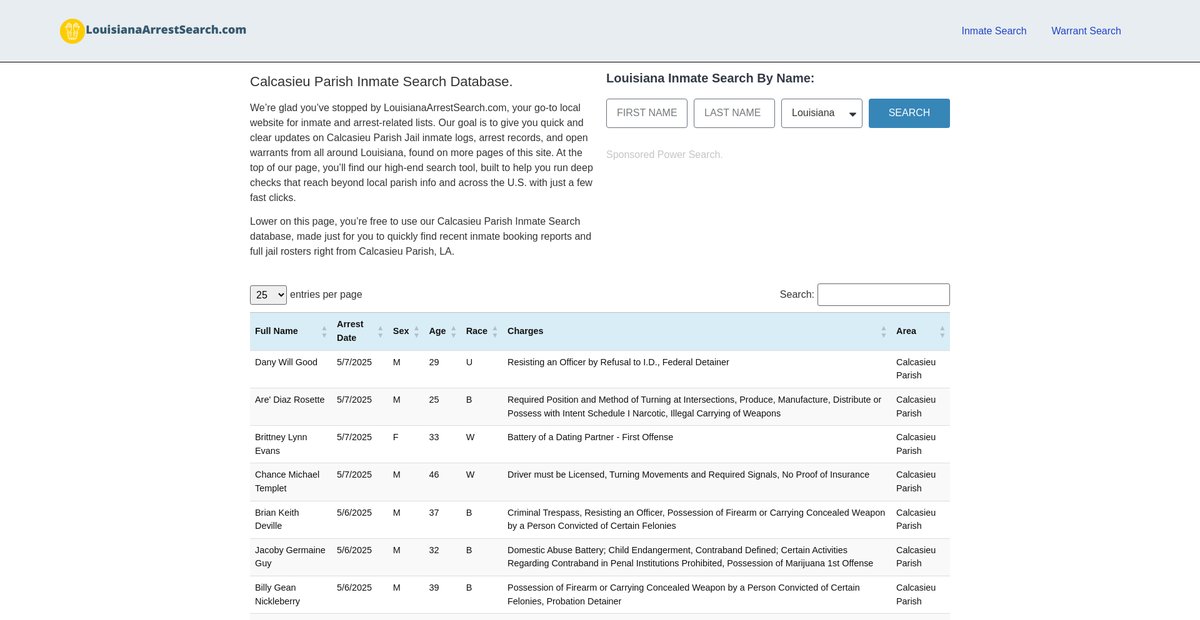This screenshot has width=1200, height=620.
Task: Open Warrant Search in the navigation
Action: point(1085,31)
